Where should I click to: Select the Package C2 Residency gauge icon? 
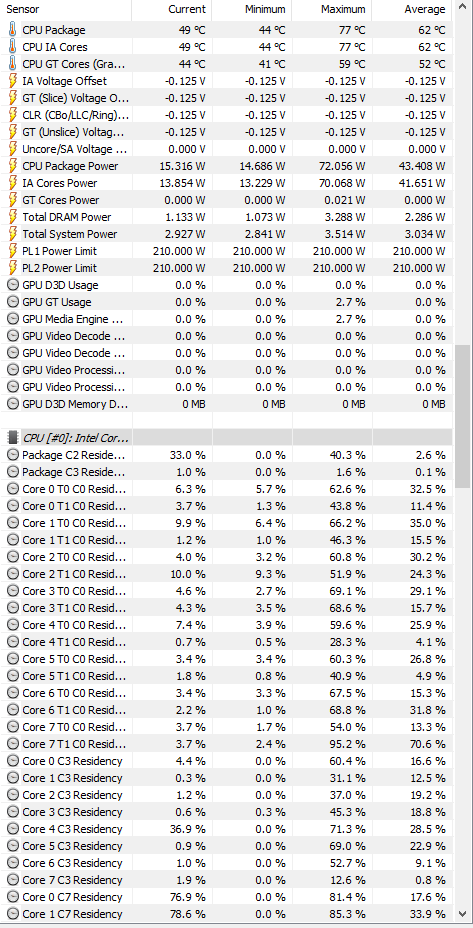click(x=12, y=455)
